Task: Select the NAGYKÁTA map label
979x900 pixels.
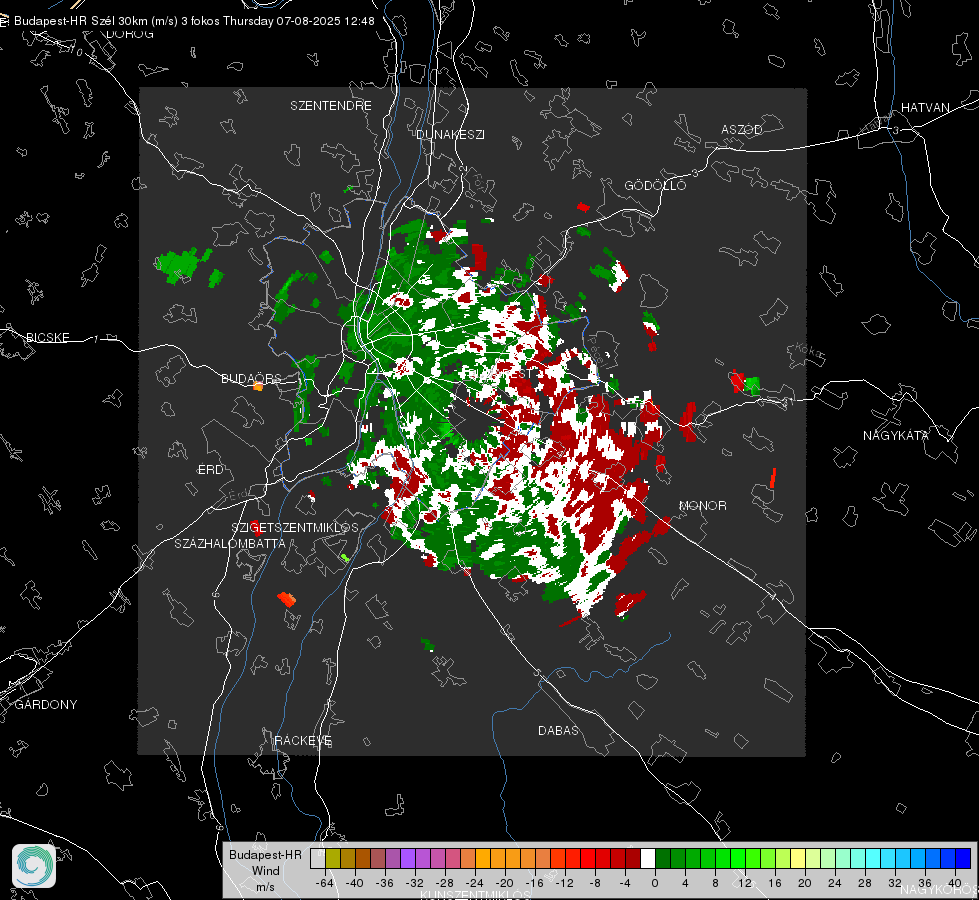Action: coord(896,436)
